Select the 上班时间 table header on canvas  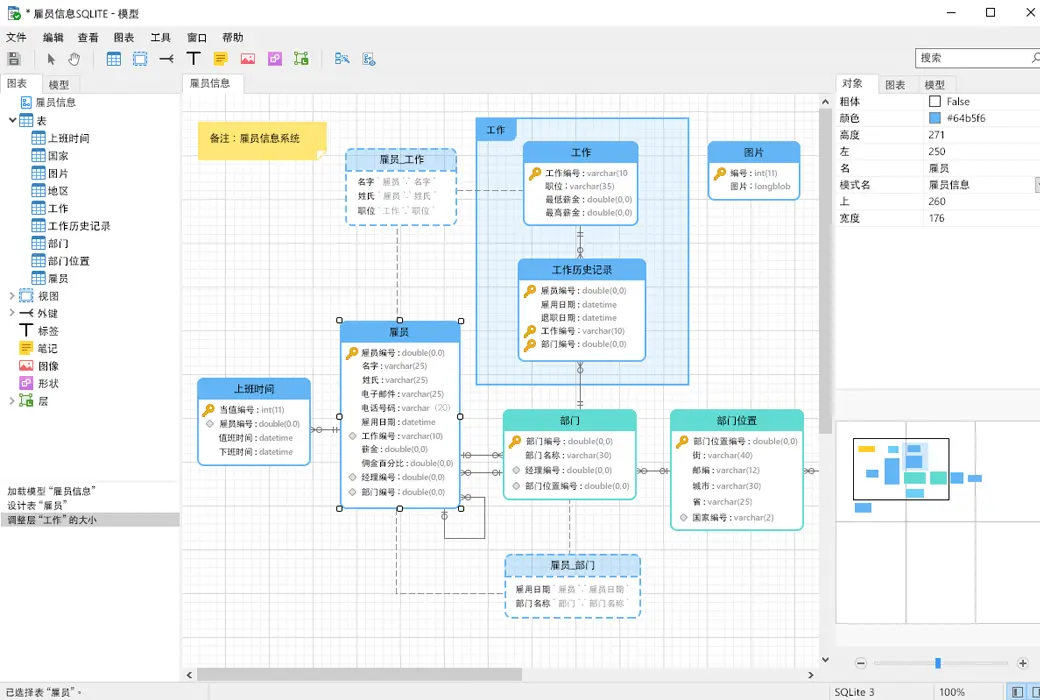coord(254,389)
